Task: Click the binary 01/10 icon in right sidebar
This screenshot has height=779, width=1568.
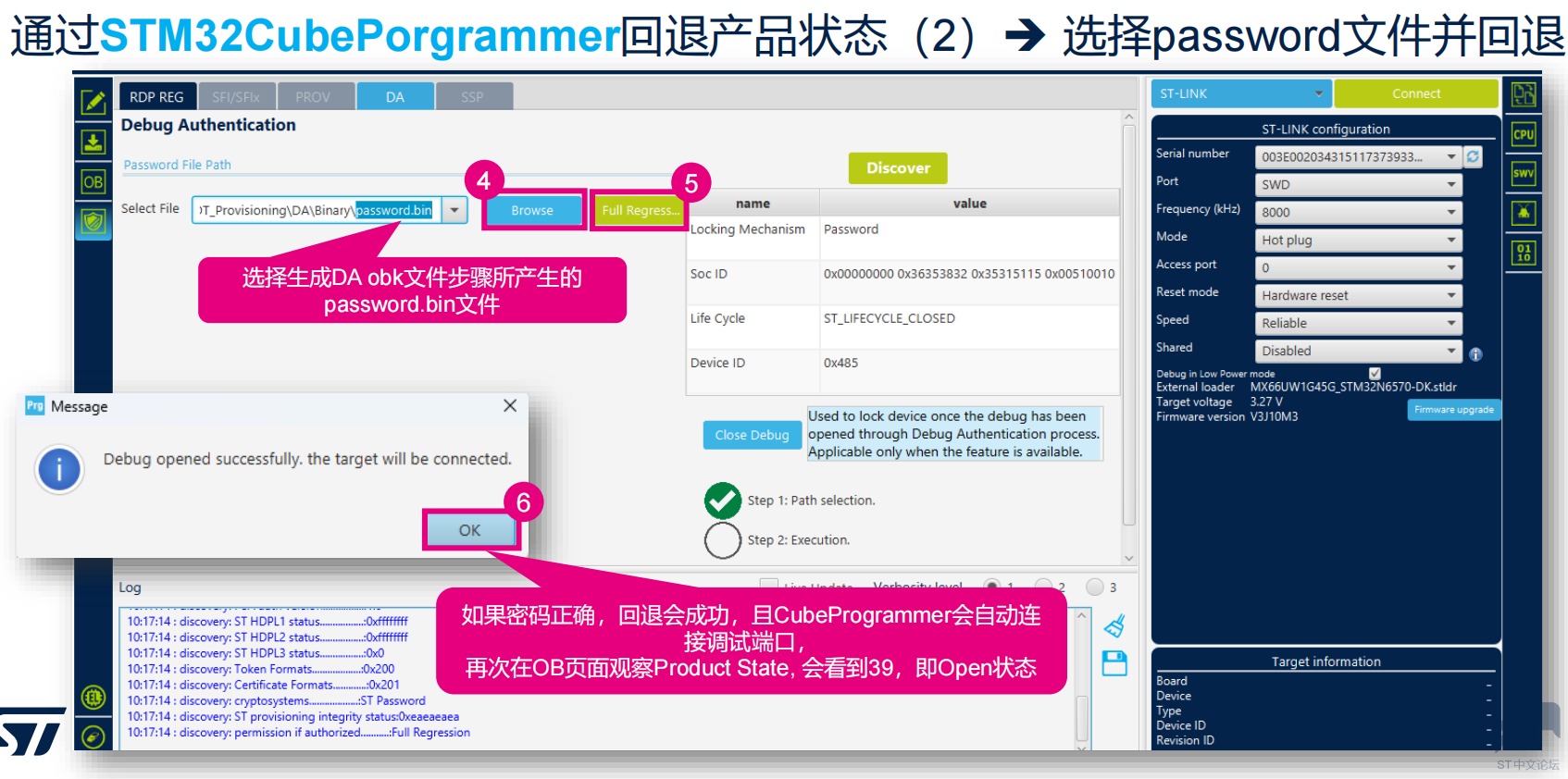Action: pos(1524,253)
